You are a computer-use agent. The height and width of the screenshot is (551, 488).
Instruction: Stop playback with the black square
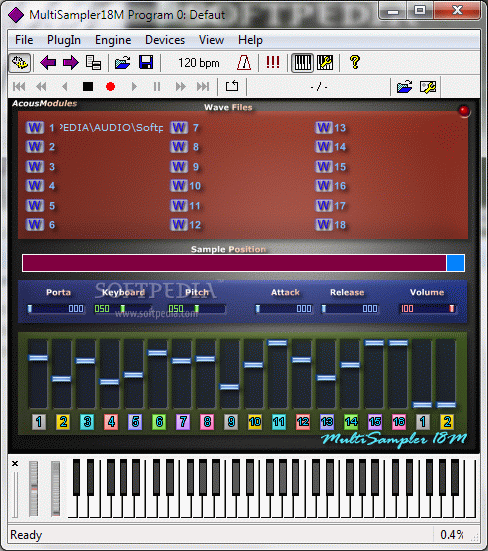coord(88,86)
